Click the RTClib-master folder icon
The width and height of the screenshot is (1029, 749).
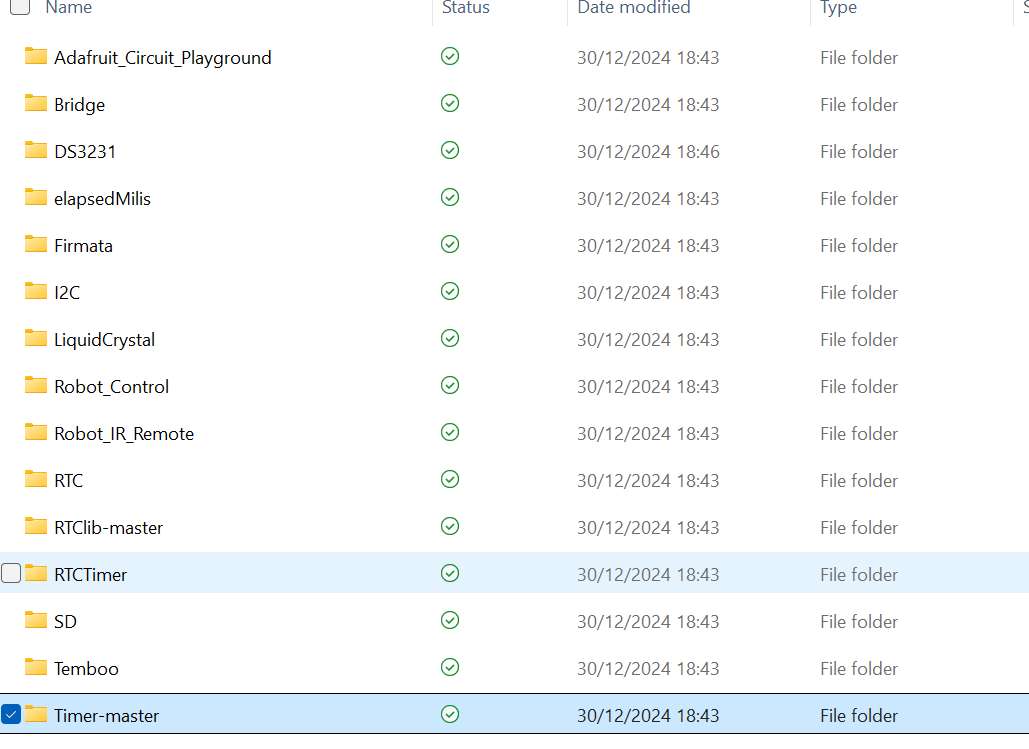[35, 526]
